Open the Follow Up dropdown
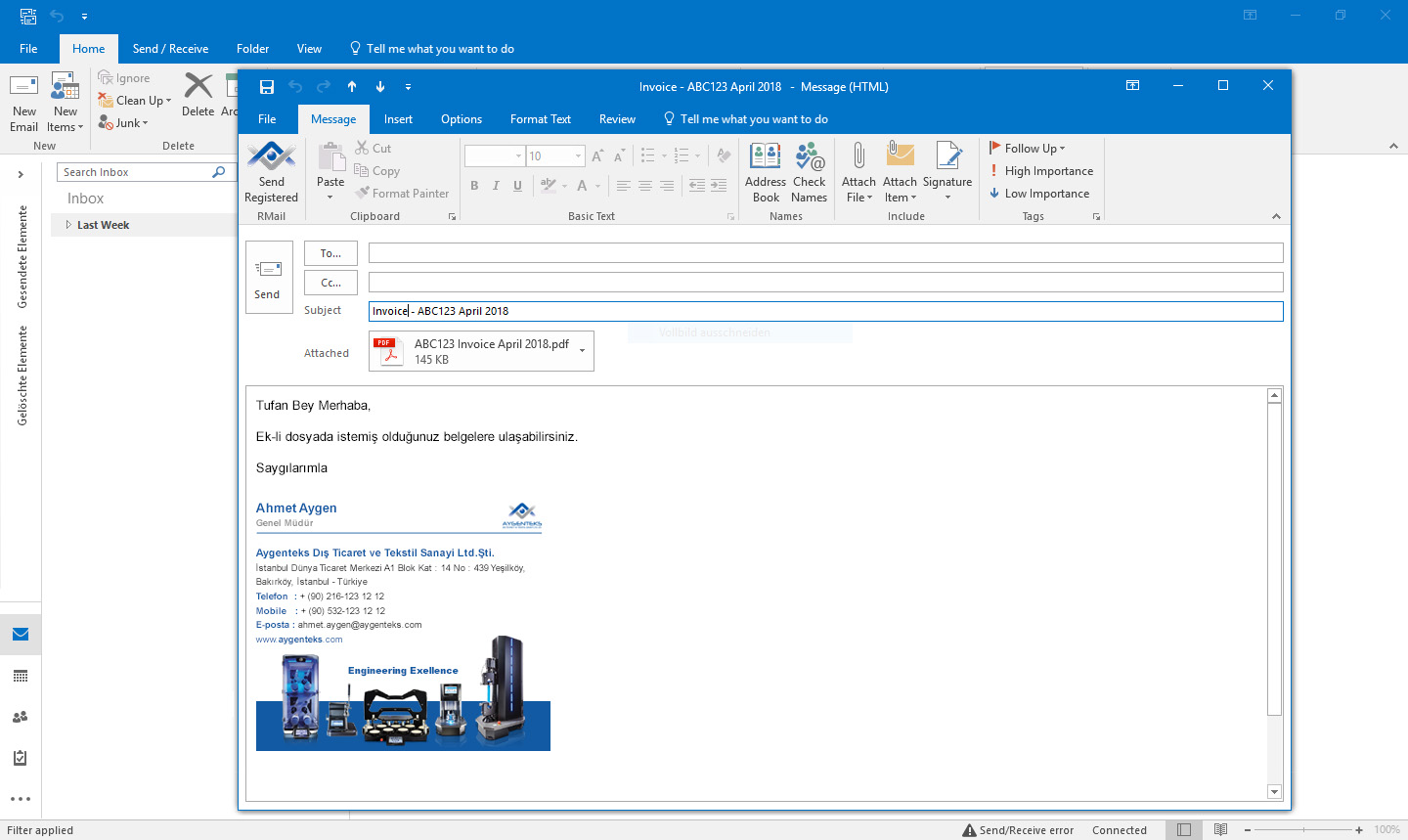Screen dimensions: 1408x840 coord(1029,149)
